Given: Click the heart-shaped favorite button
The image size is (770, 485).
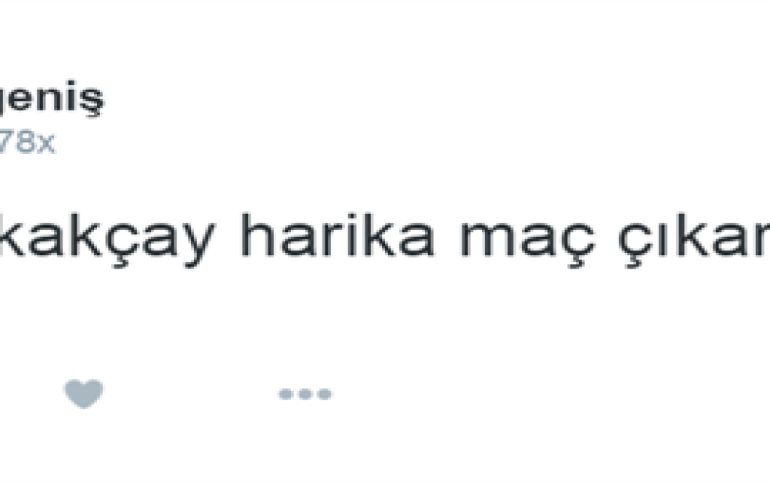Looking at the screenshot, I should tap(83, 393).
